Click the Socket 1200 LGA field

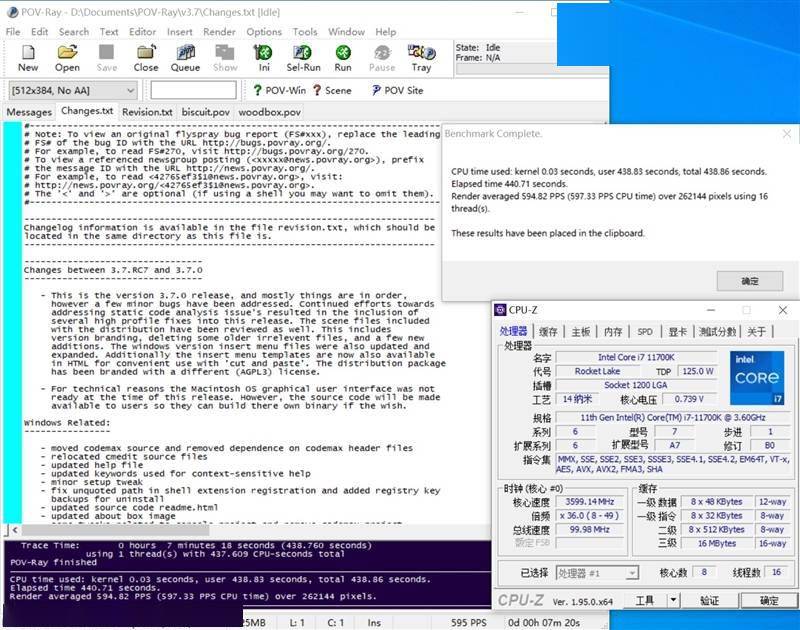(x=636, y=385)
